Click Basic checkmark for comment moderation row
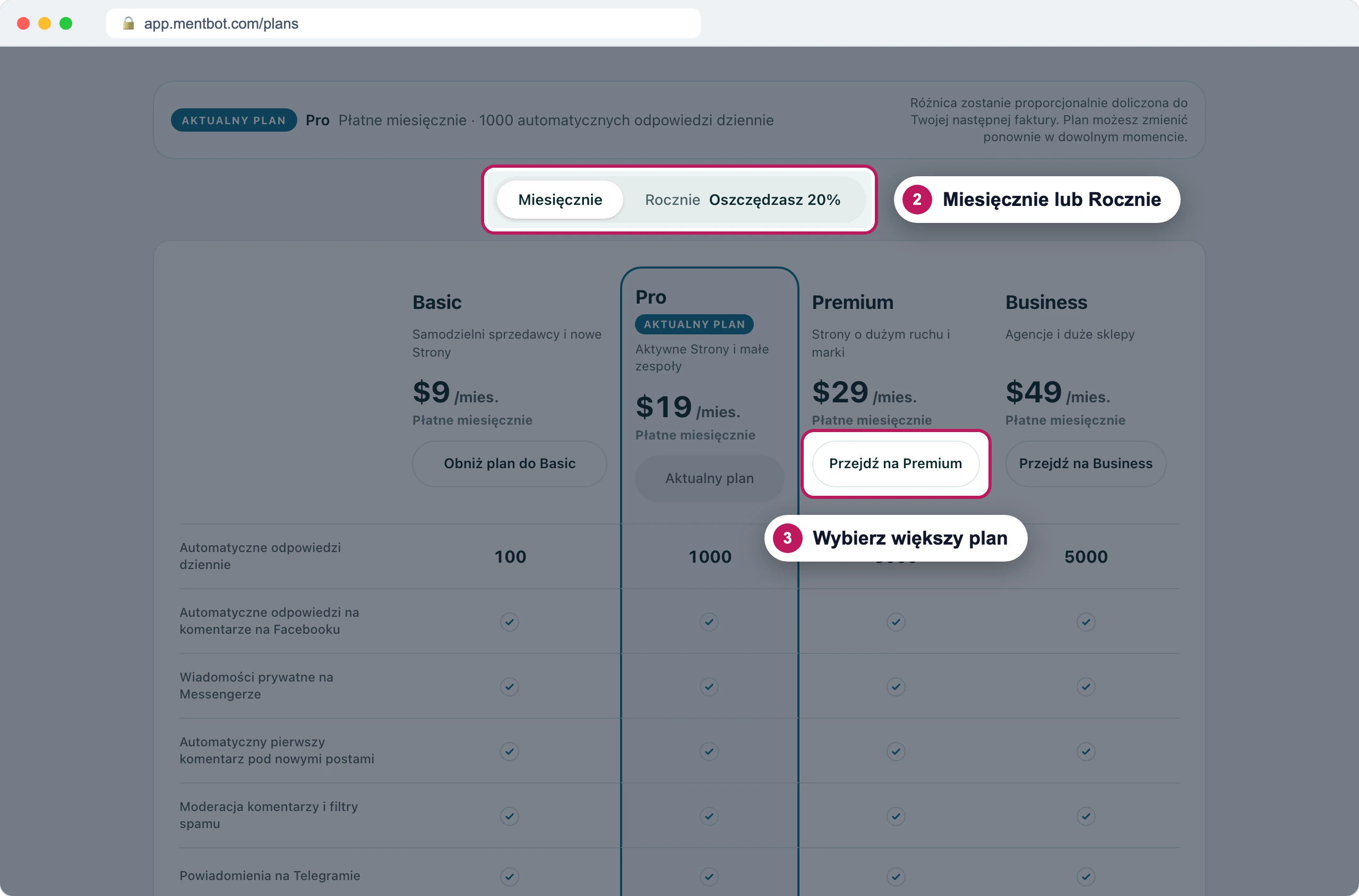 tap(509, 816)
